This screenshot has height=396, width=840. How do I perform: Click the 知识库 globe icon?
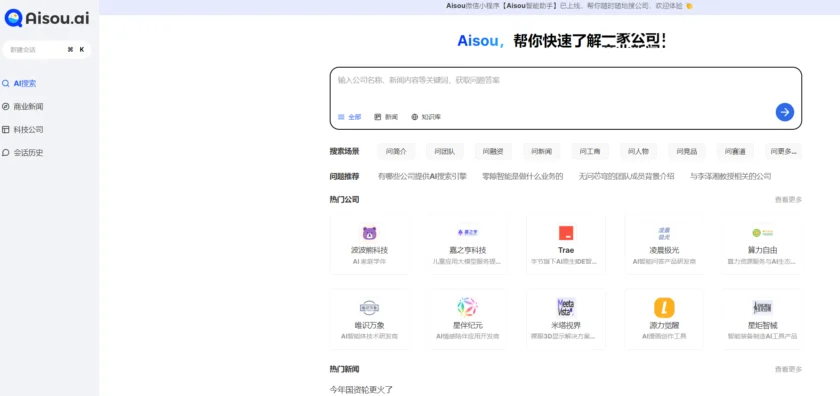click(415, 117)
